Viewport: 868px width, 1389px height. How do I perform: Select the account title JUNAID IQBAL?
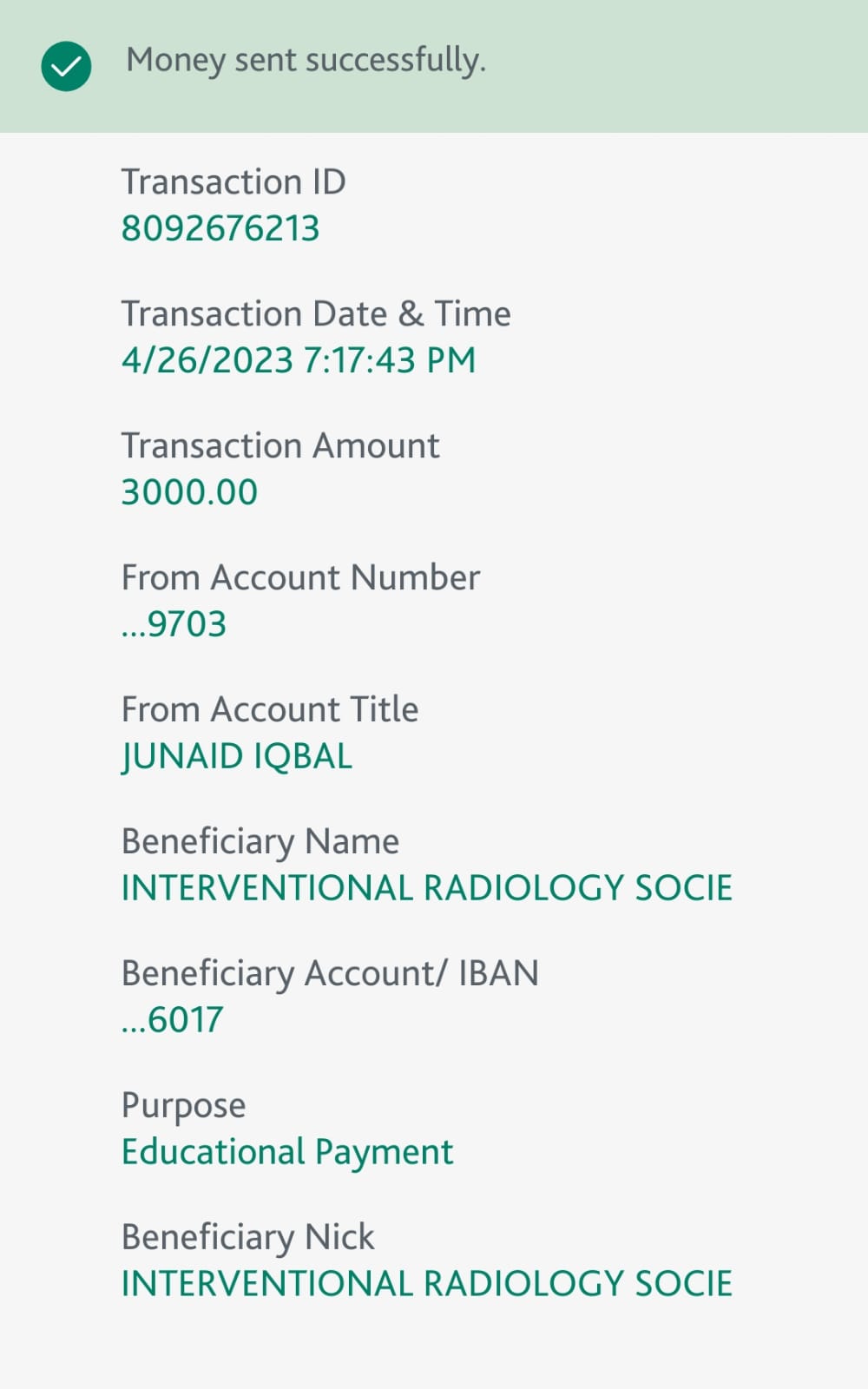point(237,756)
